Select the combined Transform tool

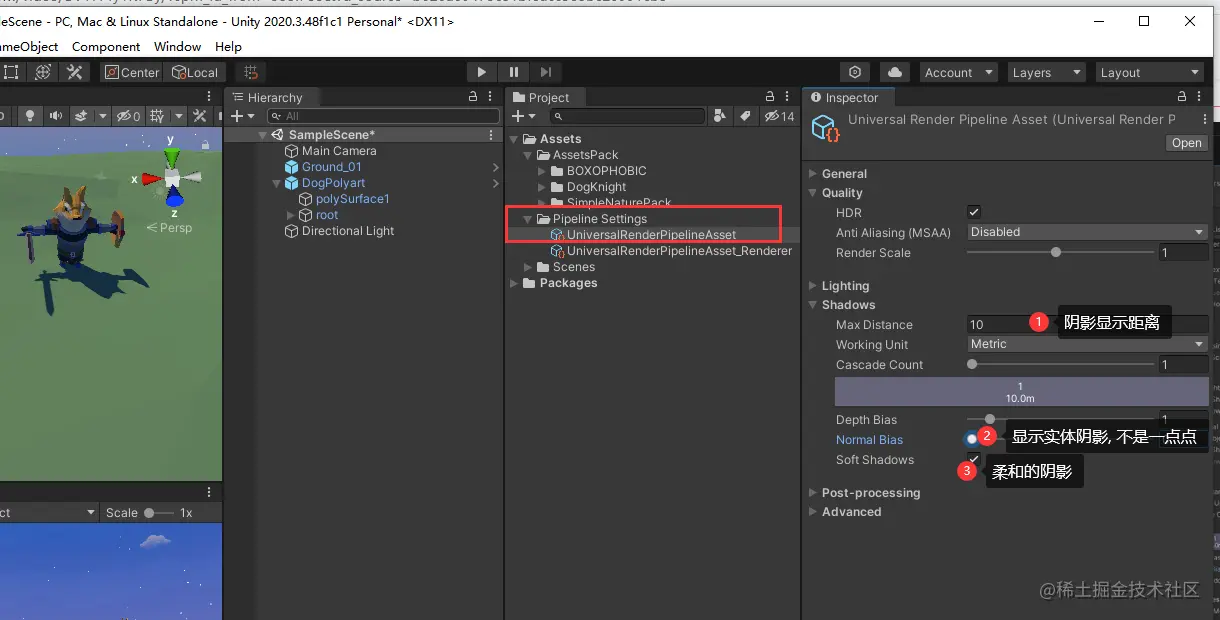coord(43,72)
